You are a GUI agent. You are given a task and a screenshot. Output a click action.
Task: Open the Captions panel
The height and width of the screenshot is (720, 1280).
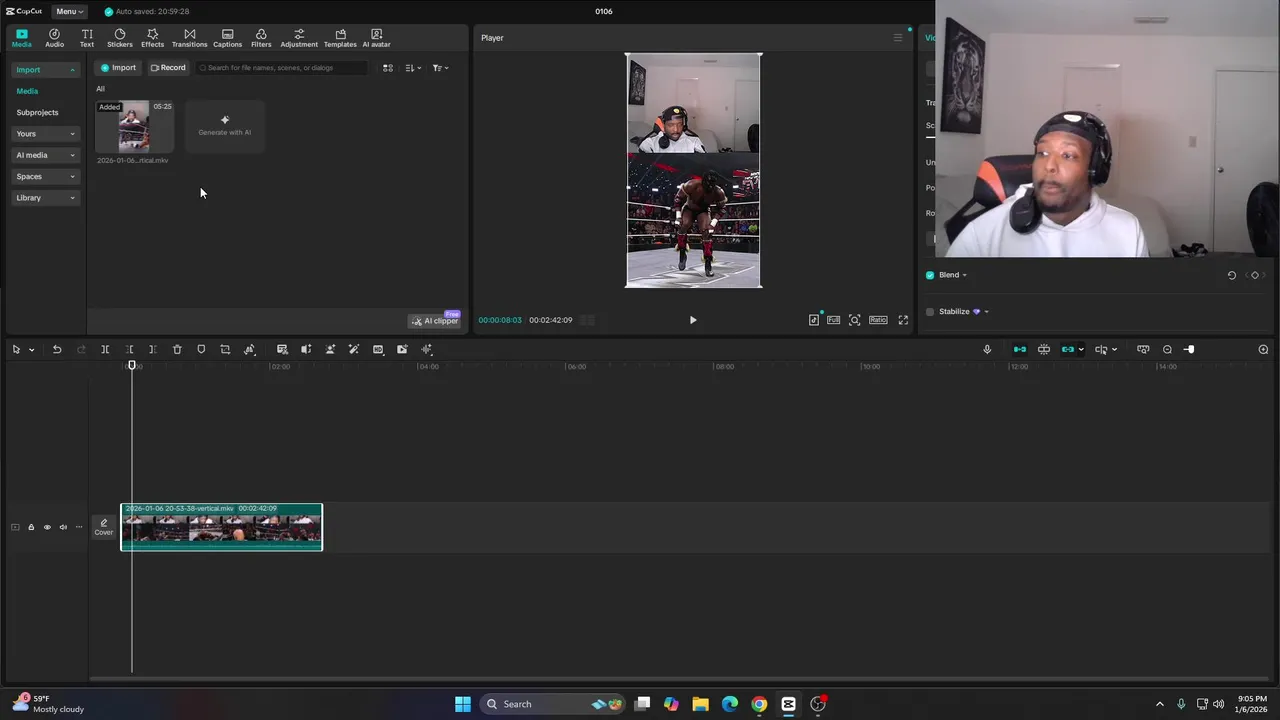click(227, 38)
